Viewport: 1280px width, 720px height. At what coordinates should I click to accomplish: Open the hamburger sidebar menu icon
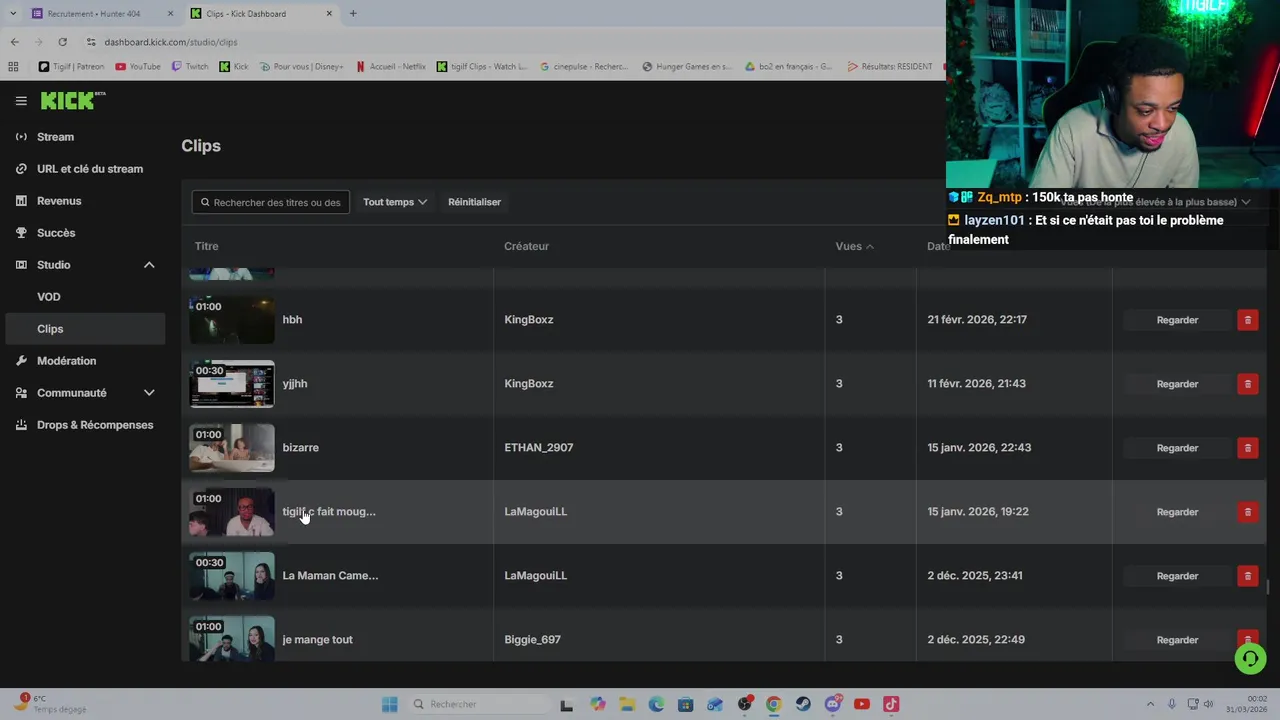[21, 101]
